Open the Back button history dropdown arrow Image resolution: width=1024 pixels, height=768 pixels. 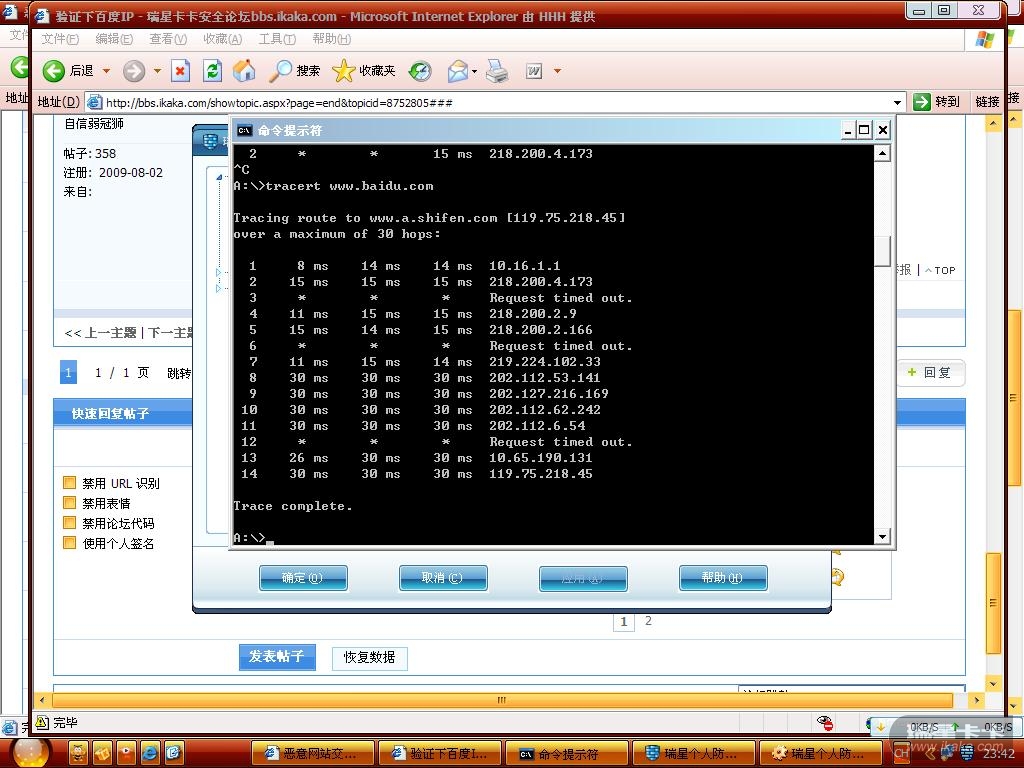tap(106, 71)
